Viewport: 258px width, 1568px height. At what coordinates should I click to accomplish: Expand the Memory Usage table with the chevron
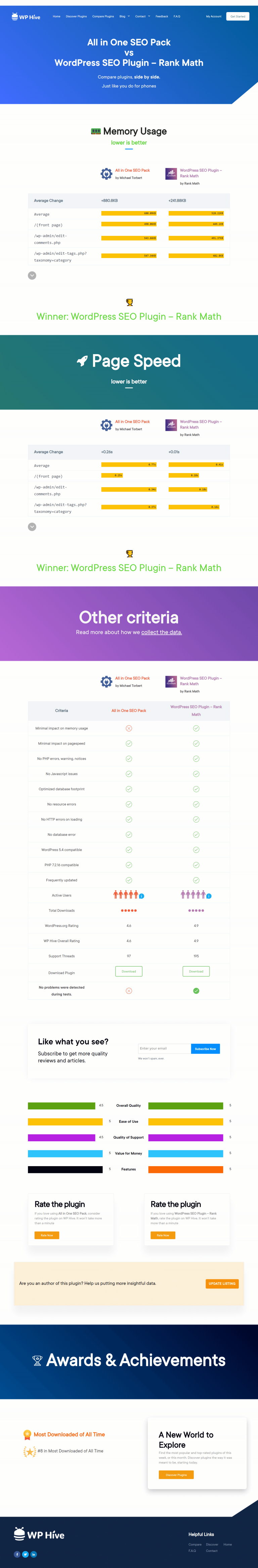[x=32, y=275]
